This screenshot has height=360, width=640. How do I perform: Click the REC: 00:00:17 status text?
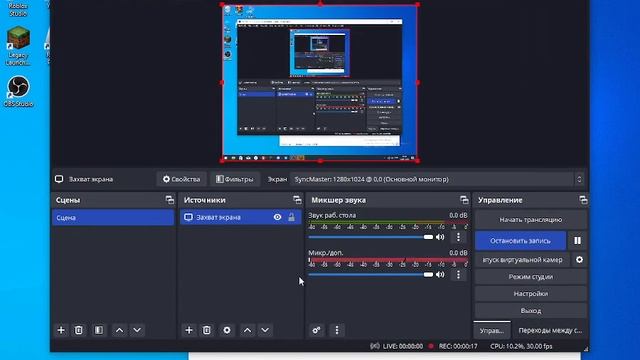(x=458, y=346)
